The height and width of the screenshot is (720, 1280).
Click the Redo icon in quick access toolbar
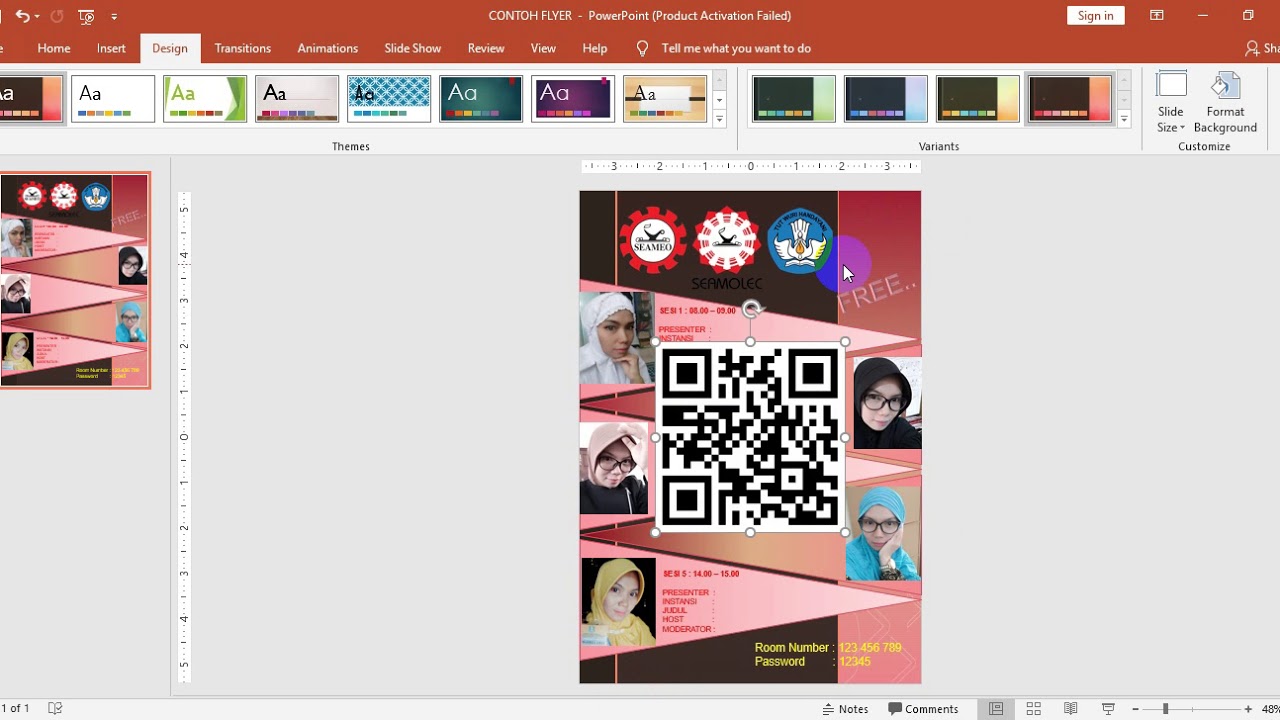[57, 16]
